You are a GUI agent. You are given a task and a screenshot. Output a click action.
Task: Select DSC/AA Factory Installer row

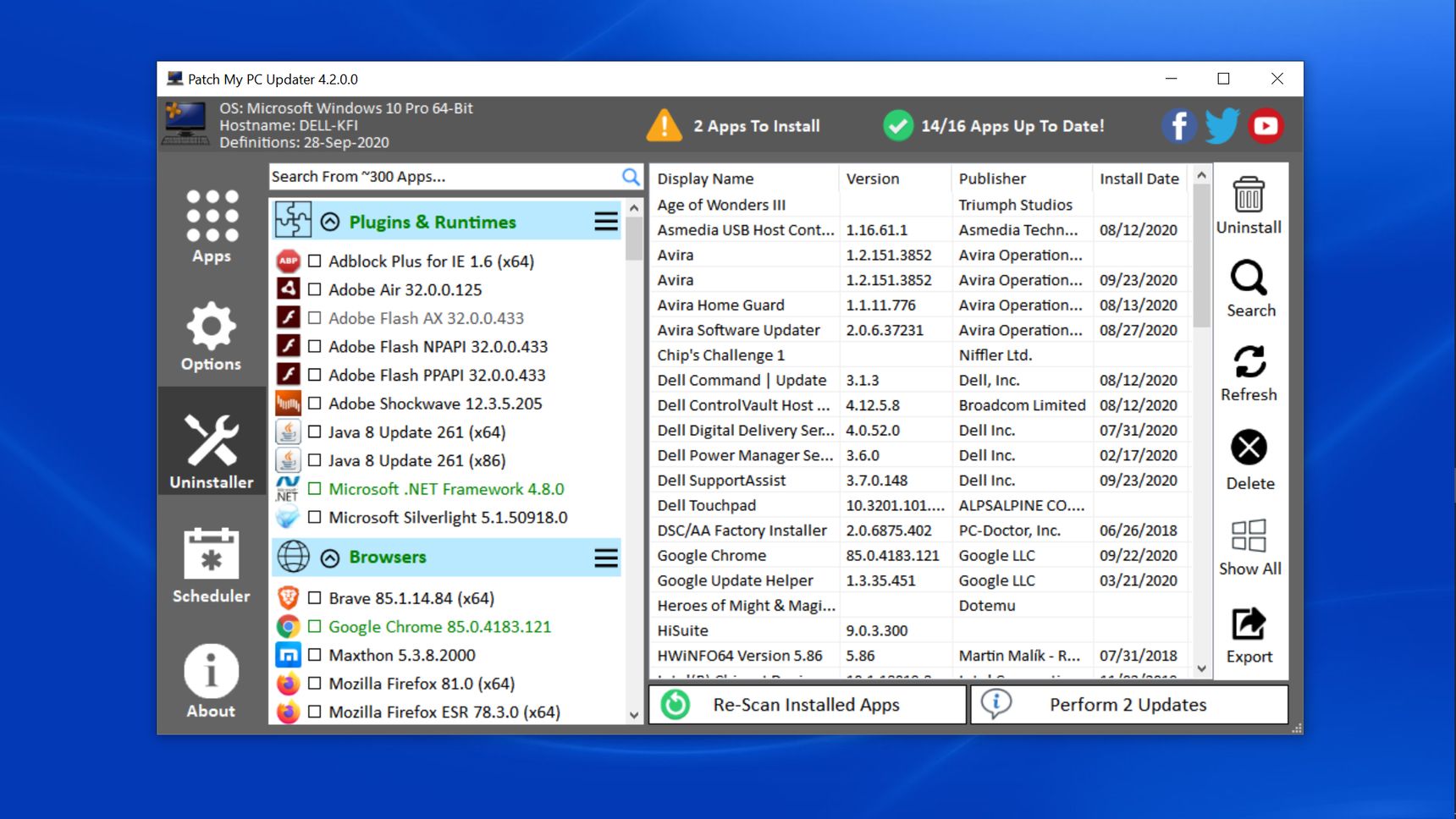click(920, 530)
